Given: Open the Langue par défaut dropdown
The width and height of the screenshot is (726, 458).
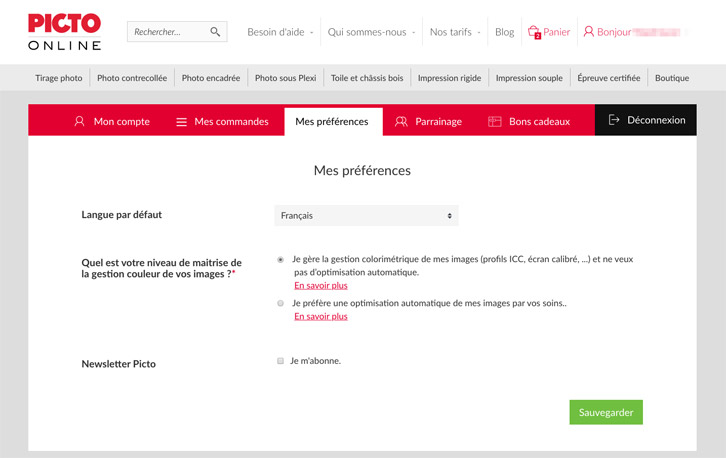Looking at the screenshot, I should (x=366, y=215).
